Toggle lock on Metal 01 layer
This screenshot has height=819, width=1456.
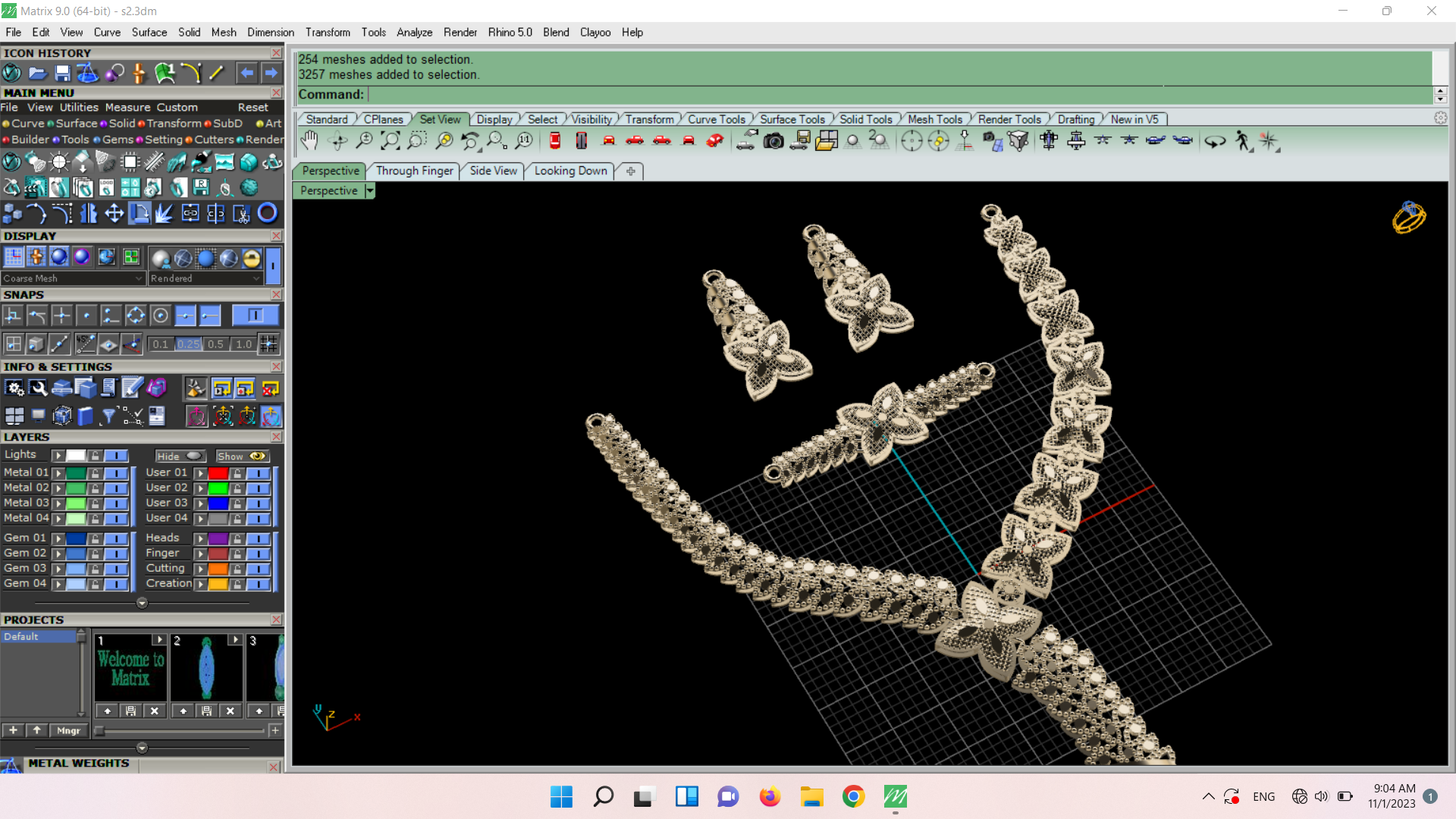point(95,473)
